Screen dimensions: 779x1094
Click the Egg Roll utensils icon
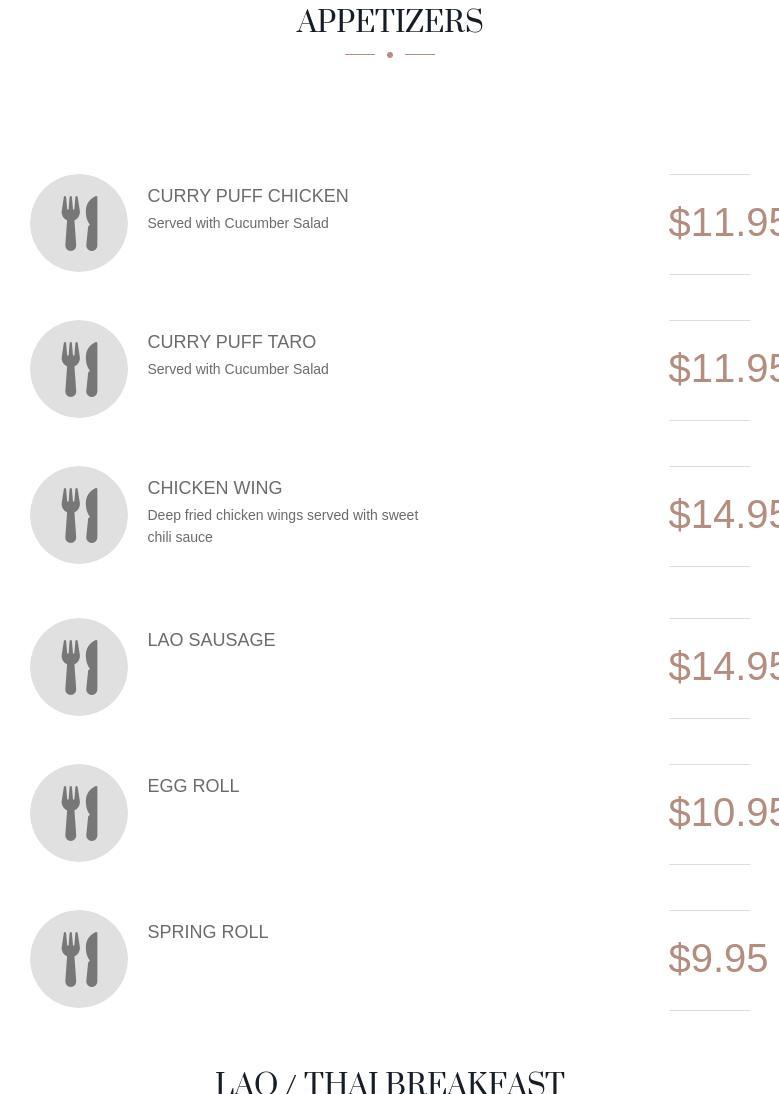79,813
